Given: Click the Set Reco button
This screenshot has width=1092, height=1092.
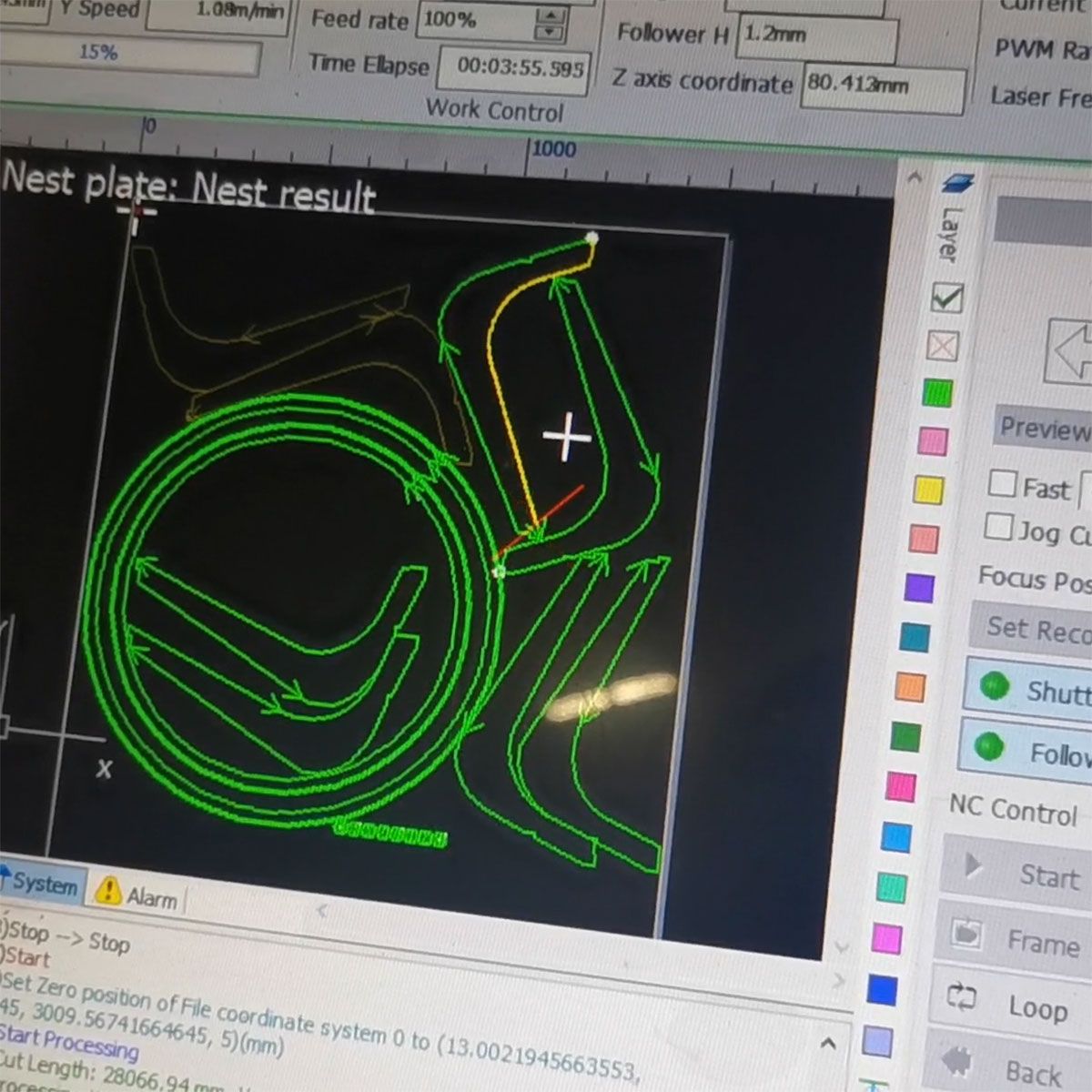Looking at the screenshot, I should click(x=1033, y=628).
